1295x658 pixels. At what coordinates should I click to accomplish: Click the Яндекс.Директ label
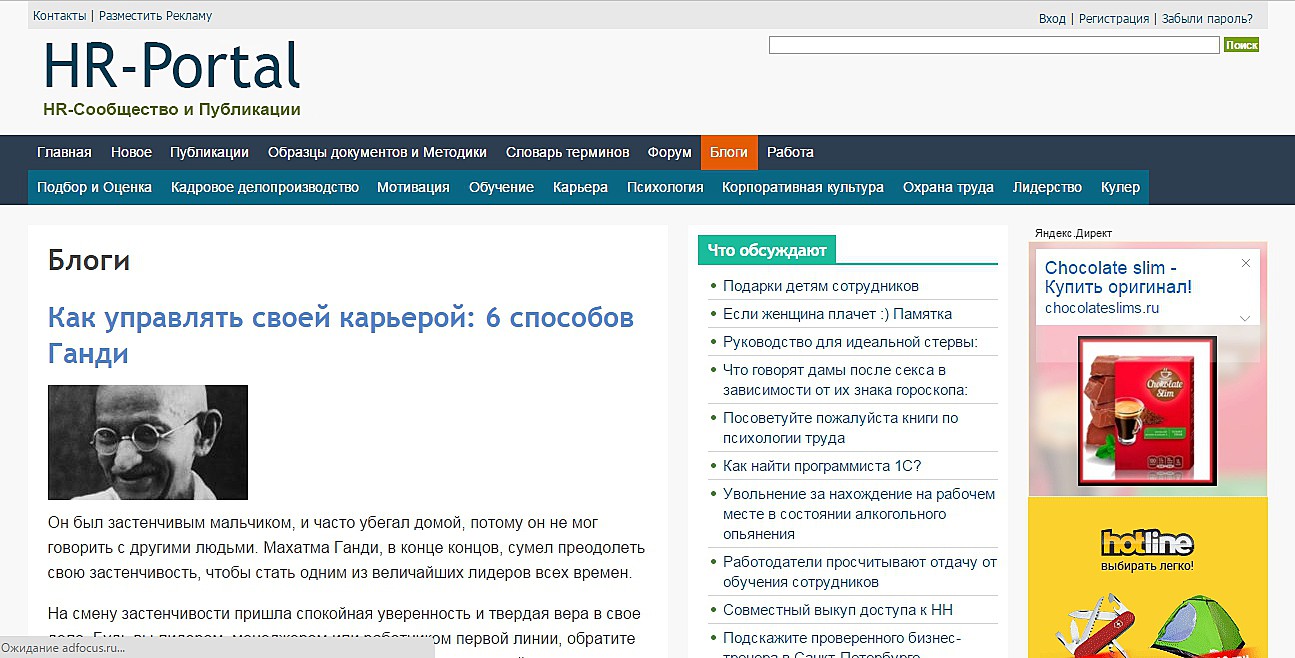1073,233
